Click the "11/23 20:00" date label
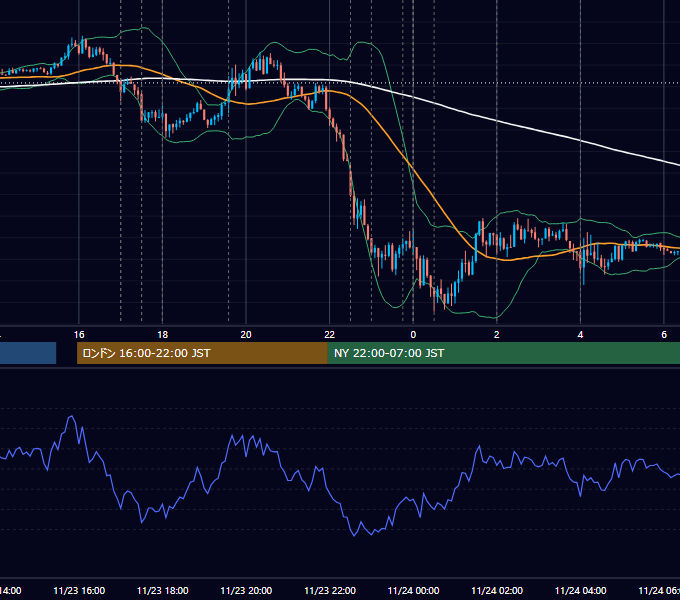This screenshot has width=680, height=600. [x=246, y=590]
